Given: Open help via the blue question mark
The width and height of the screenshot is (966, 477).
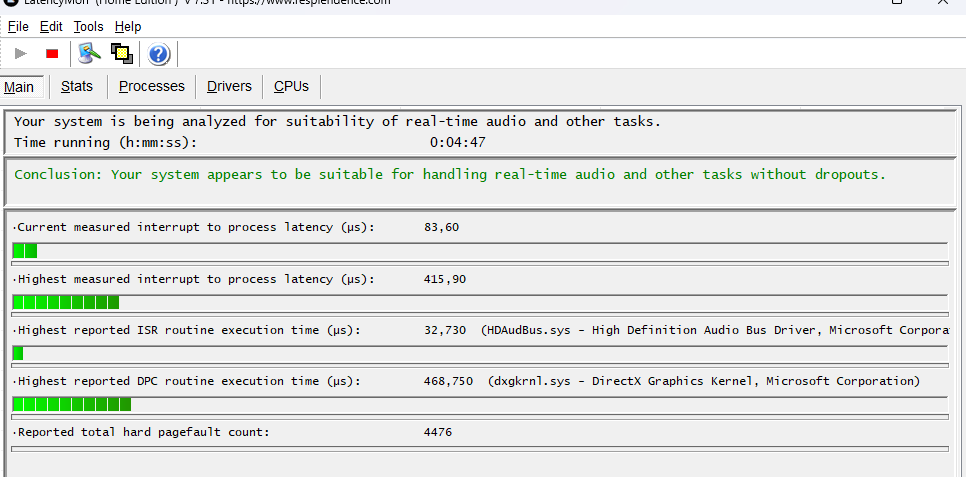Looking at the screenshot, I should click(158, 54).
